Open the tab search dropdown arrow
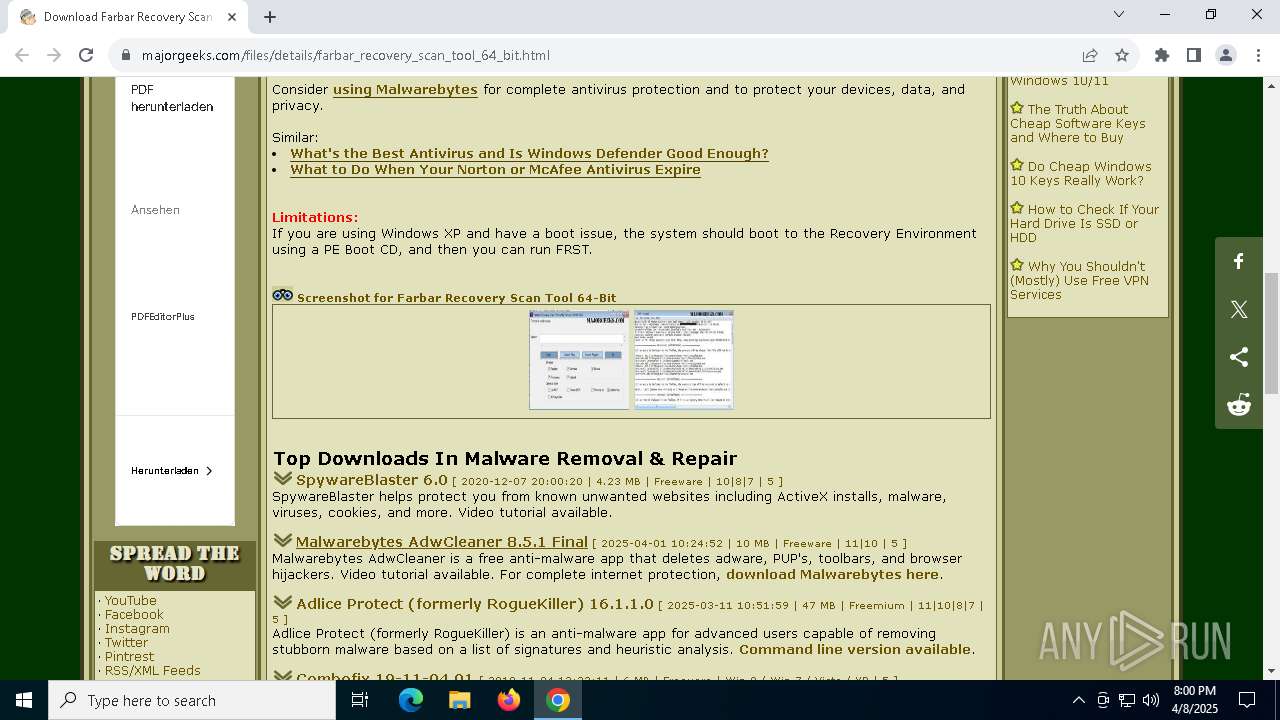The image size is (1280, 720). (x=1119, y=14)
